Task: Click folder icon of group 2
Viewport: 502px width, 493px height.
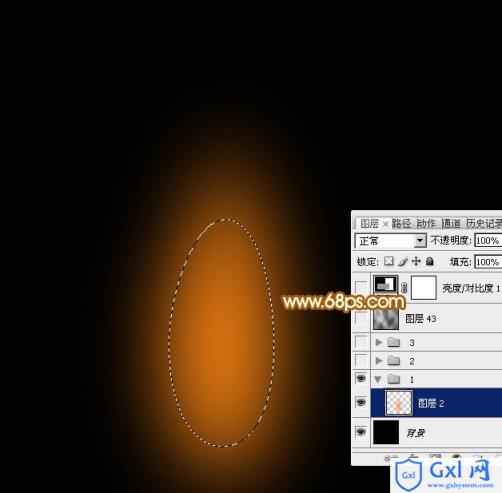Action: [x=394, y=360]
